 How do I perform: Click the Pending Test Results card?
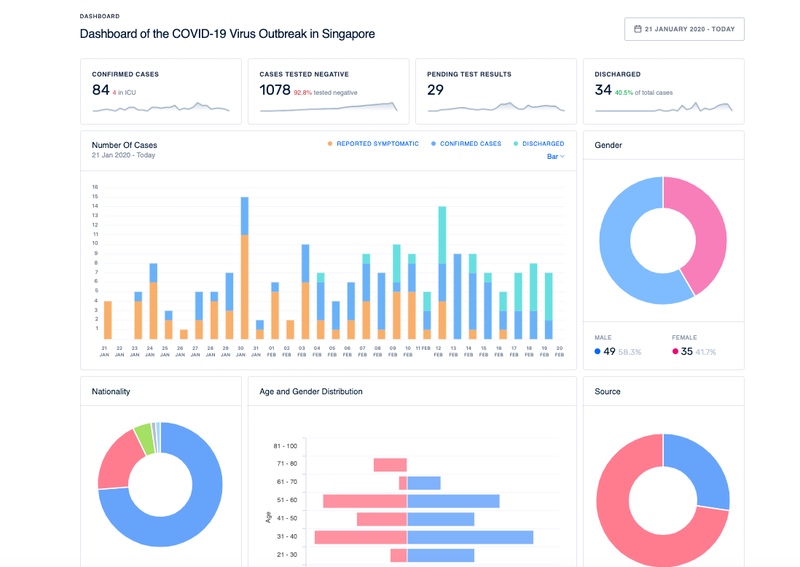pyautogui.click(x=496, y=91)
